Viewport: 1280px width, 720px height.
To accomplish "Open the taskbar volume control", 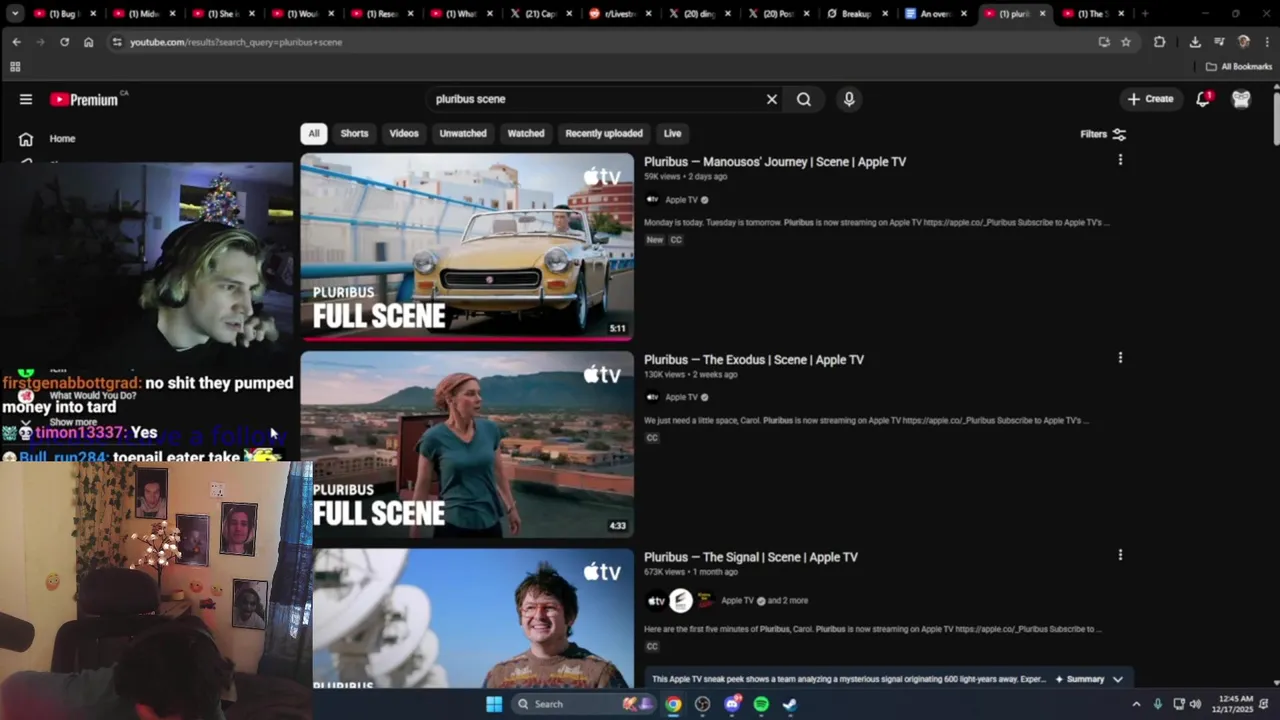I will [1195, 704].
